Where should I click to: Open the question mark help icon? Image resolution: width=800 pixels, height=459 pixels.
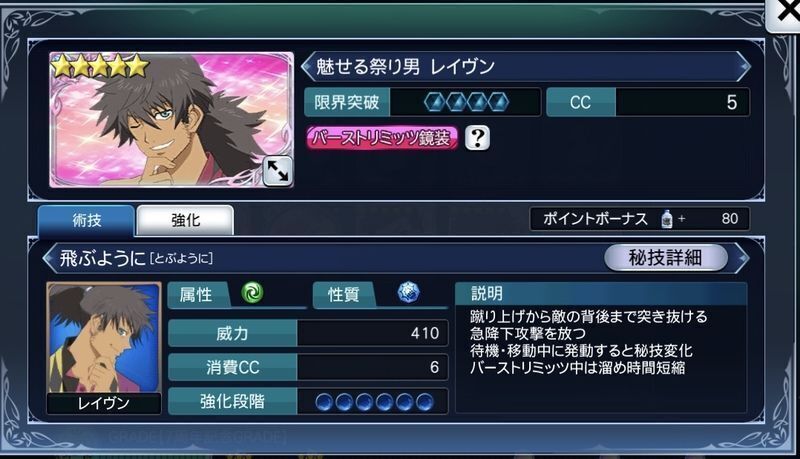478,138
